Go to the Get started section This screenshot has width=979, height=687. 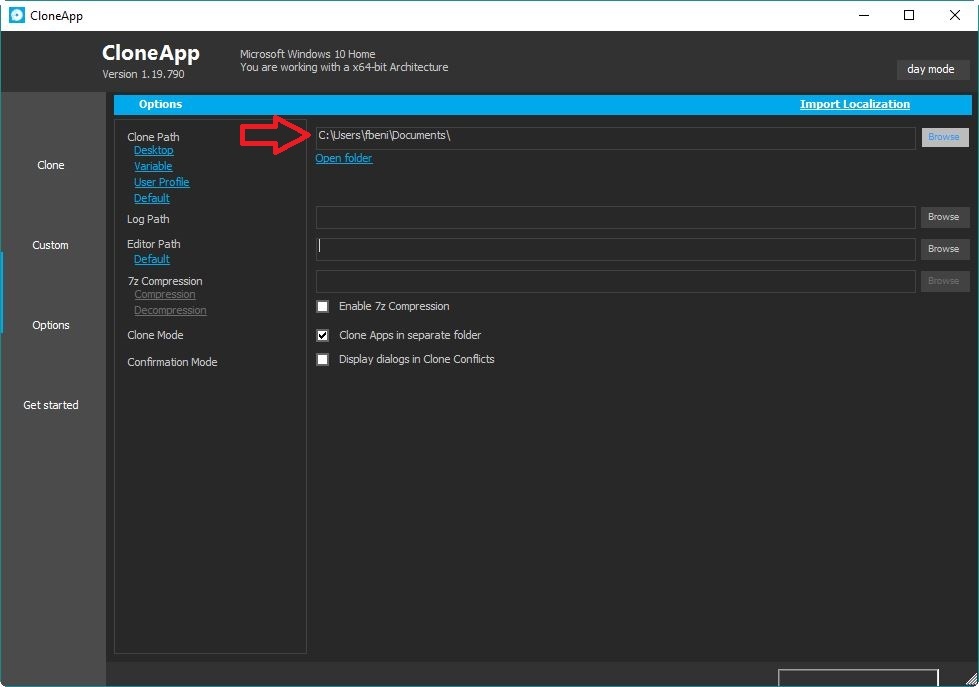coord(51,405)
